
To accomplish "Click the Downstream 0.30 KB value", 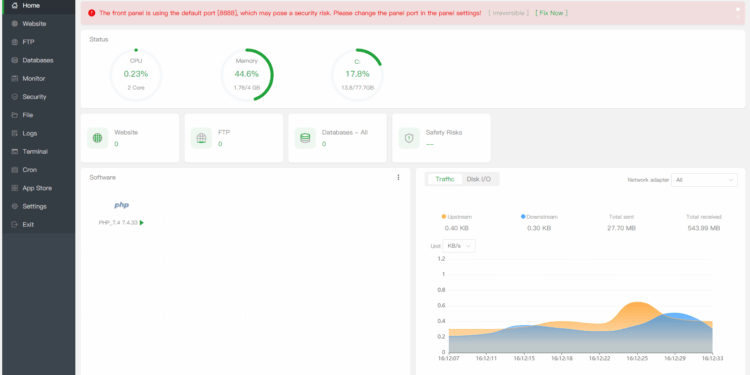I will click(x=539, y=228).
